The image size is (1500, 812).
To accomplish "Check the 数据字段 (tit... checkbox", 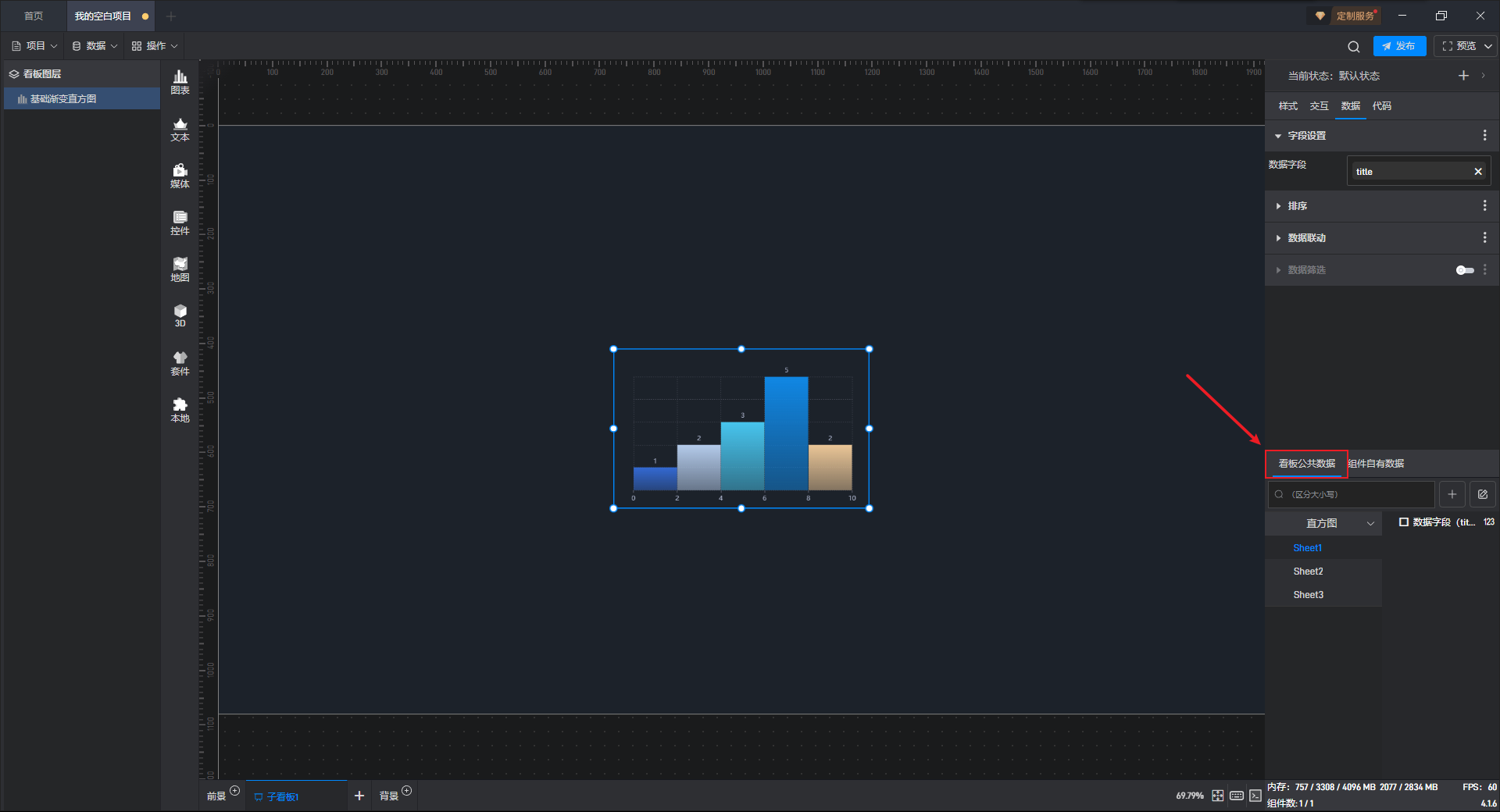I will (1404, 522).
